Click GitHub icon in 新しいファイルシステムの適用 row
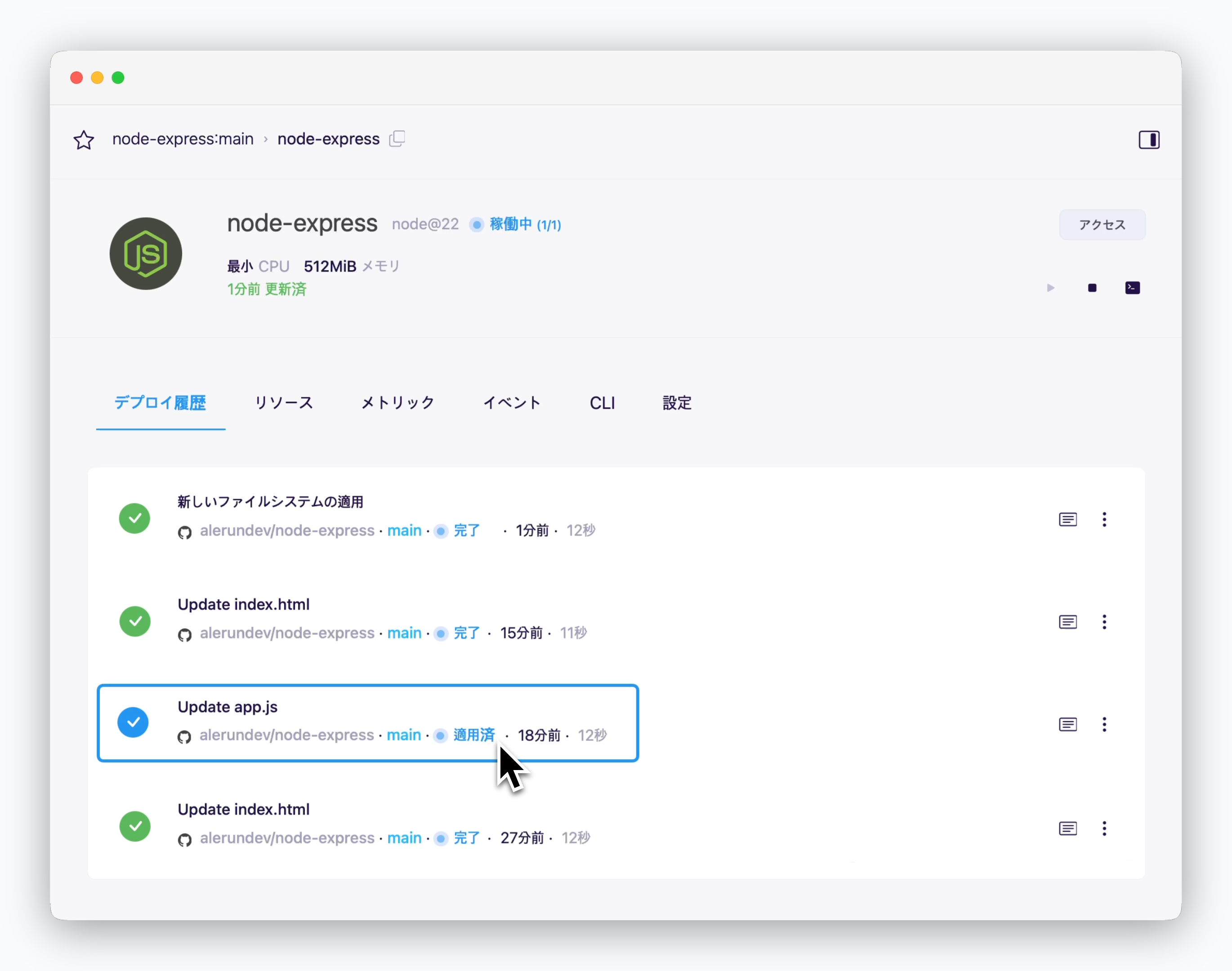Screen dimensions: 1232x971 coord(184,533)
